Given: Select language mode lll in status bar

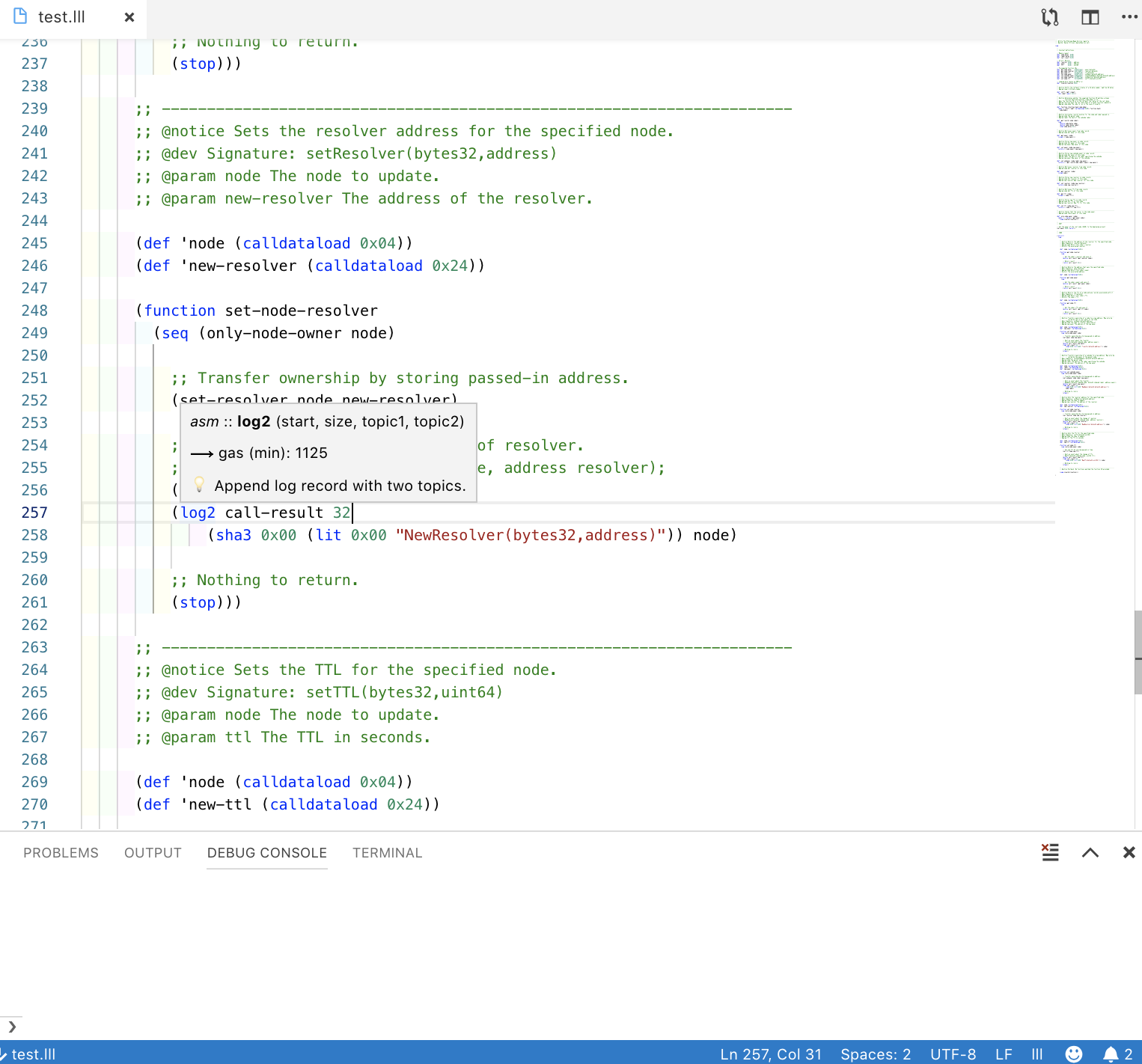Looking at the screenshot, I should [x=1037, y=1054].
